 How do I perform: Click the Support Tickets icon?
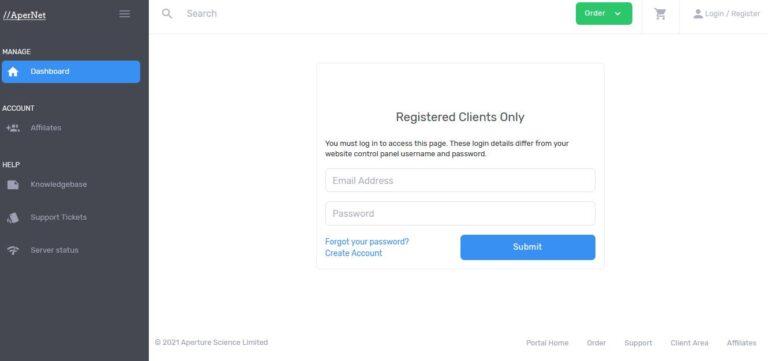point(13,217)
